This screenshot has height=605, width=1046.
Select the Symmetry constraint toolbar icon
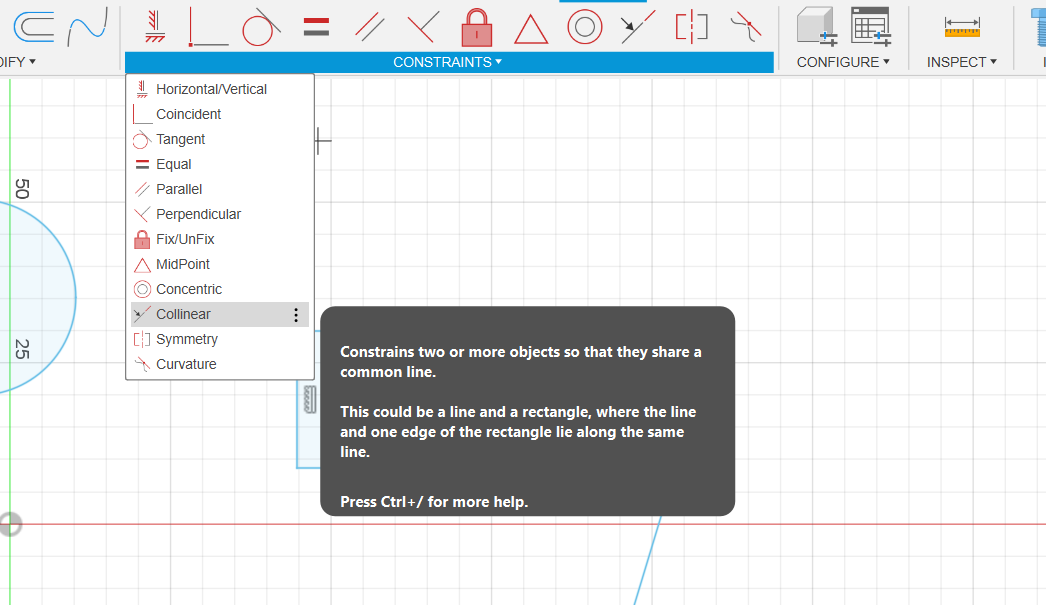(692, 27)
